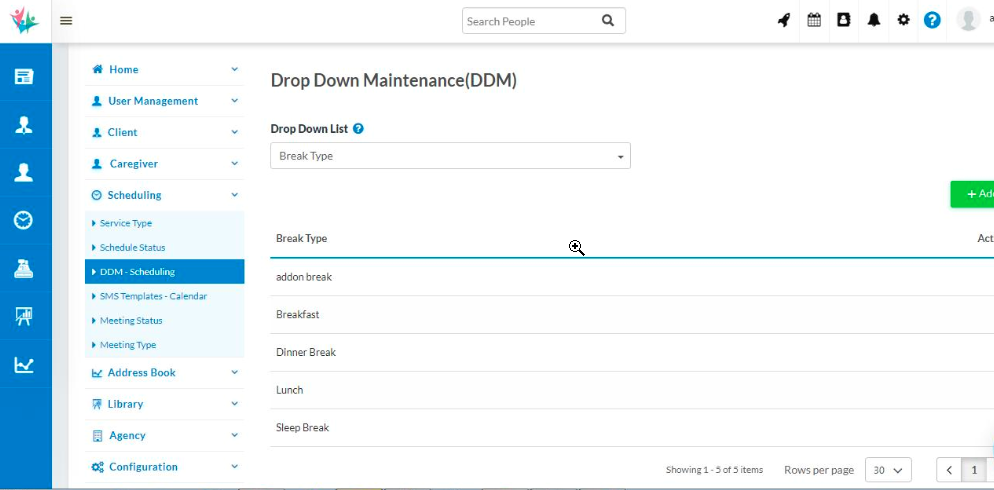Open the notifications bell

[874, 20]
